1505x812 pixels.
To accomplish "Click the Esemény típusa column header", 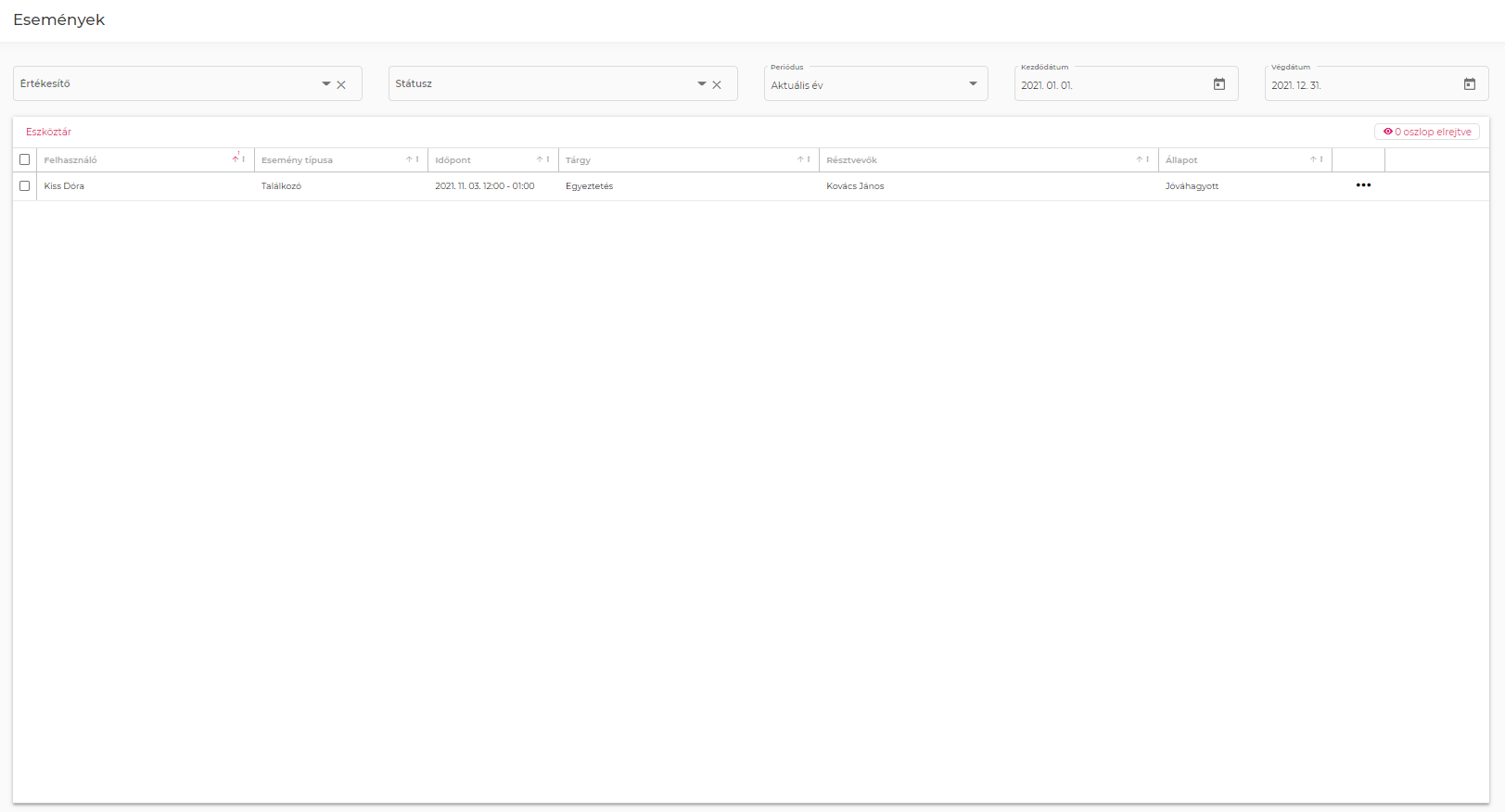I will pyautogui.click(x=297, y=160).
